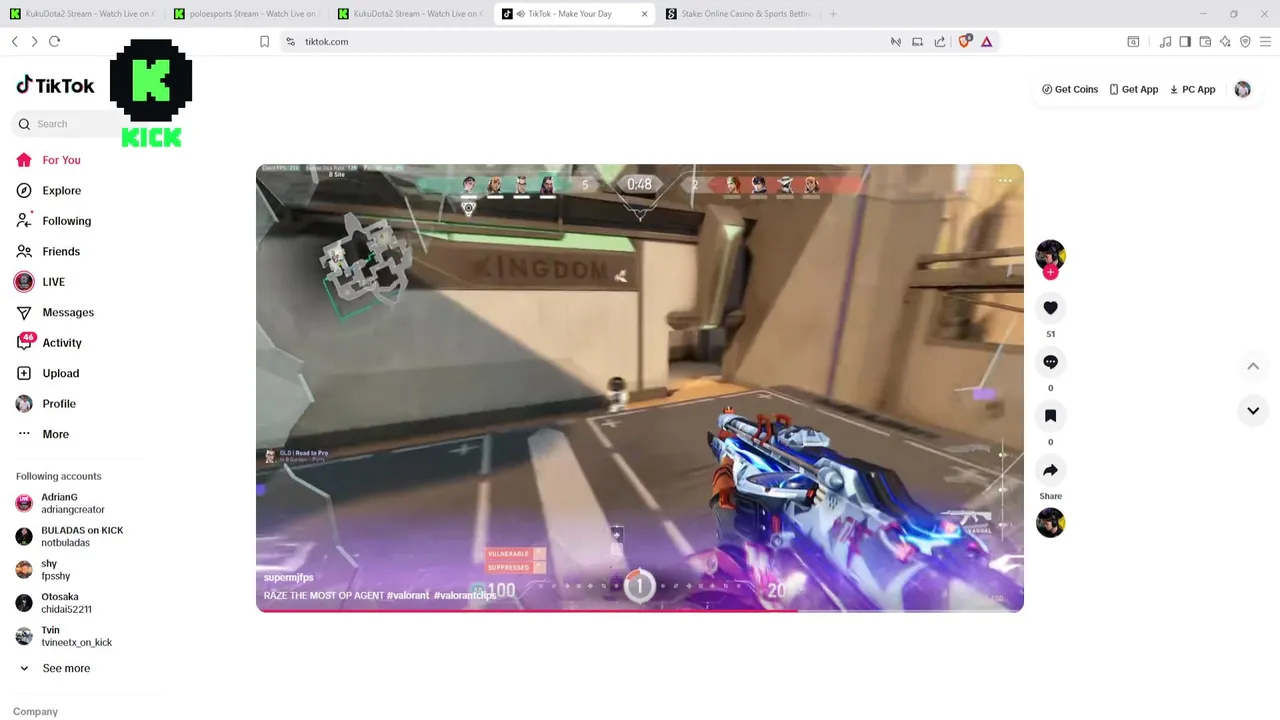Open the VPN shield icon

coord(1245,41)
